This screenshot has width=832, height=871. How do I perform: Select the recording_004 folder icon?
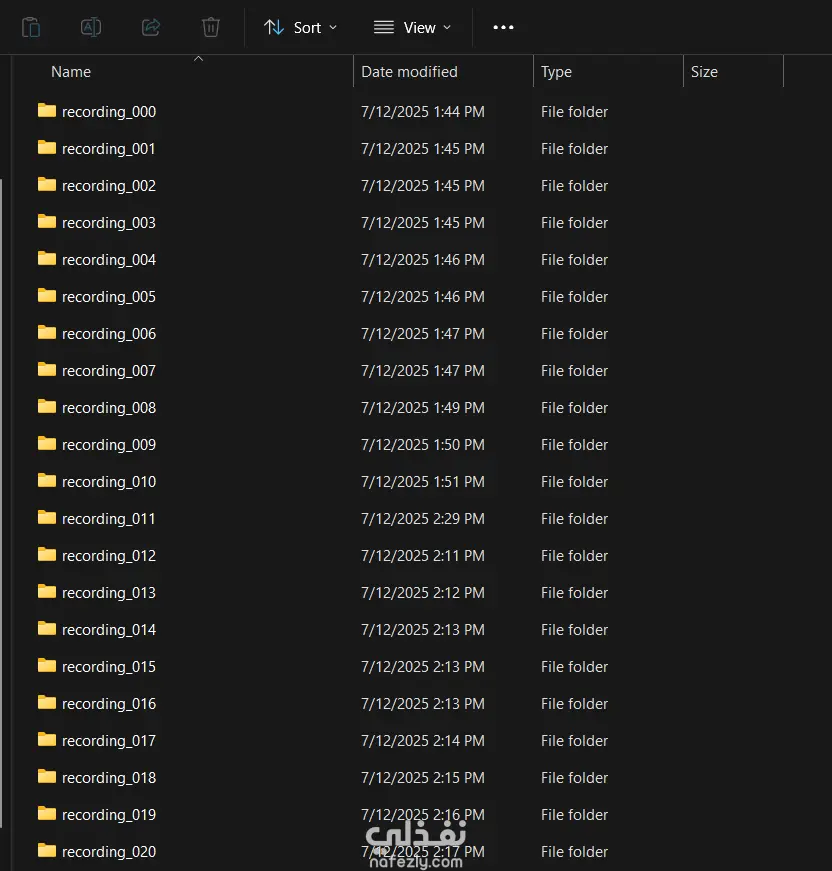coord(47,258)
